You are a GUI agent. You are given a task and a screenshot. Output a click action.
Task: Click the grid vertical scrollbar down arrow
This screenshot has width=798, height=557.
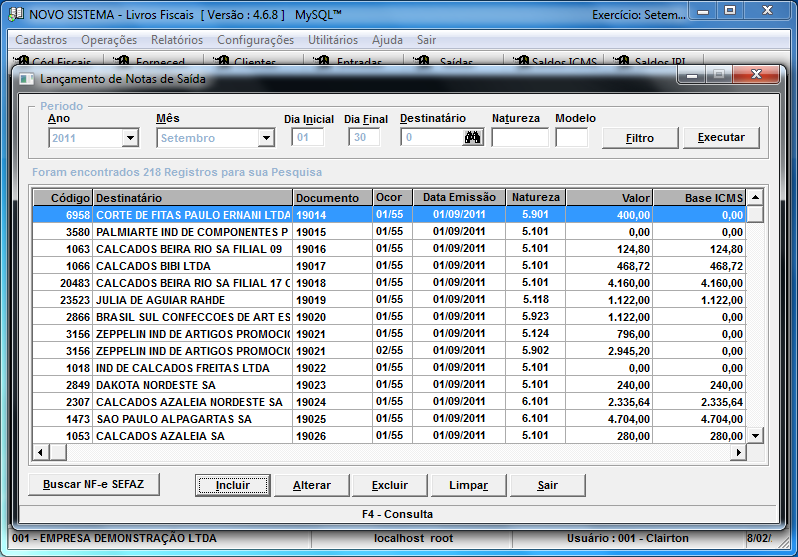pyautogui.click(x=755, y=435)
